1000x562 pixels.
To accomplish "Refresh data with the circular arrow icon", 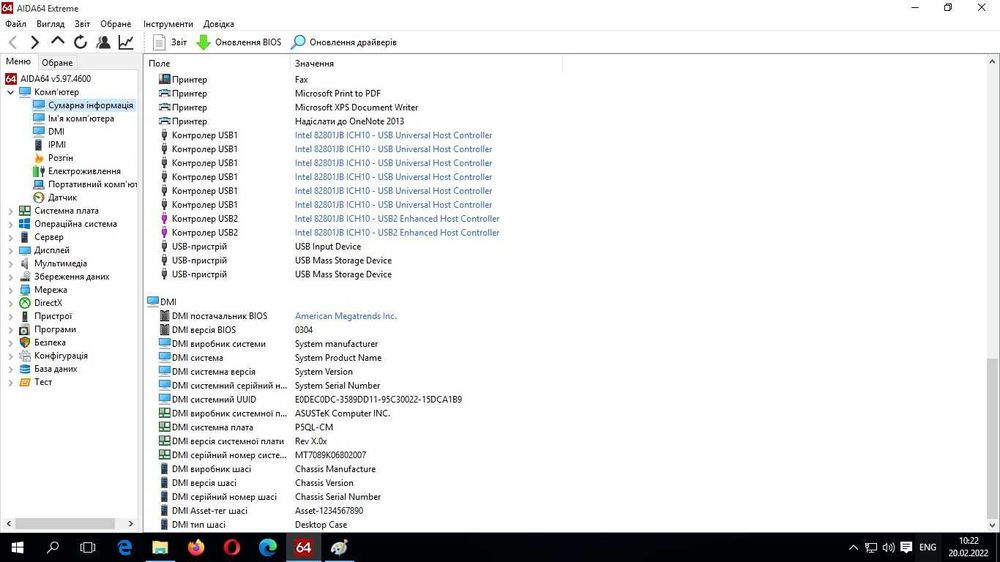I will point(80,42).
